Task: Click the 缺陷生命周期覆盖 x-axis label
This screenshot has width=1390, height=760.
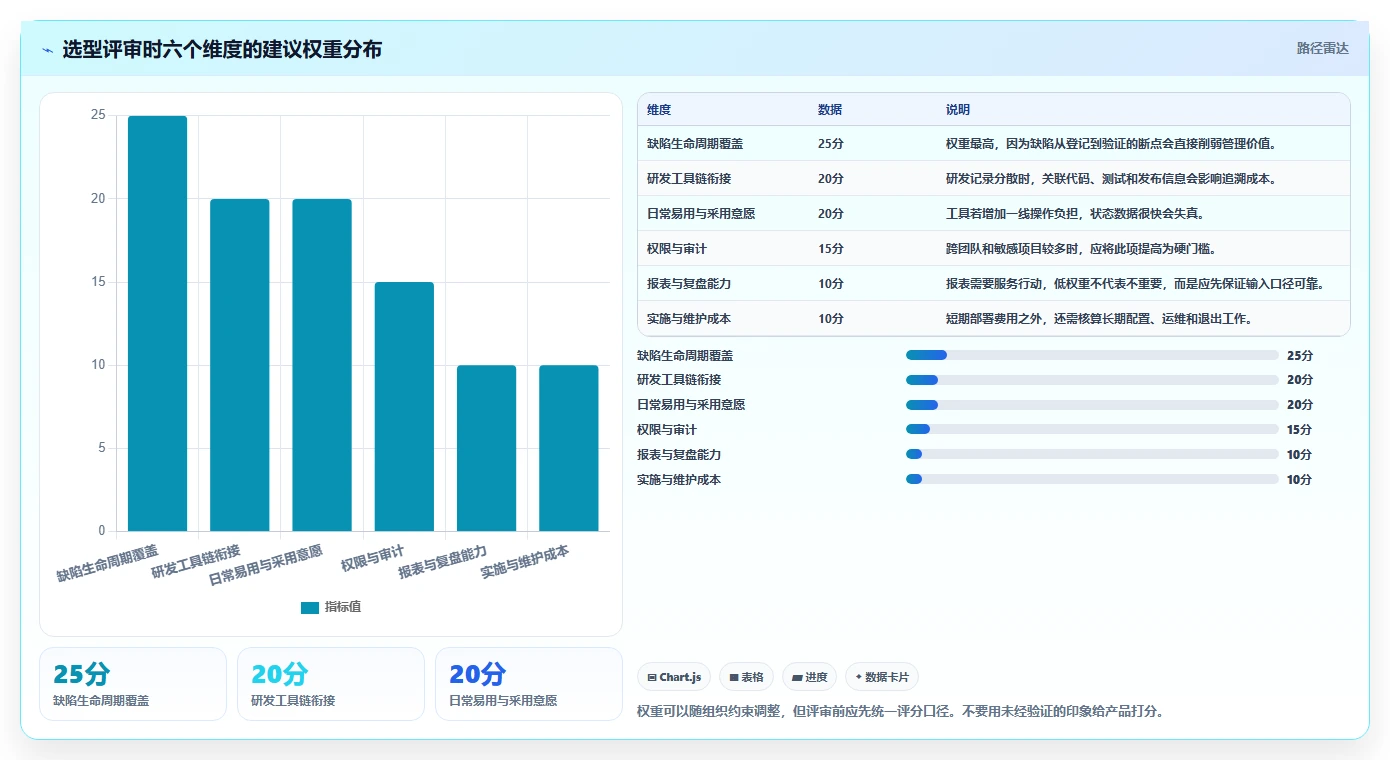Action: 107,563
